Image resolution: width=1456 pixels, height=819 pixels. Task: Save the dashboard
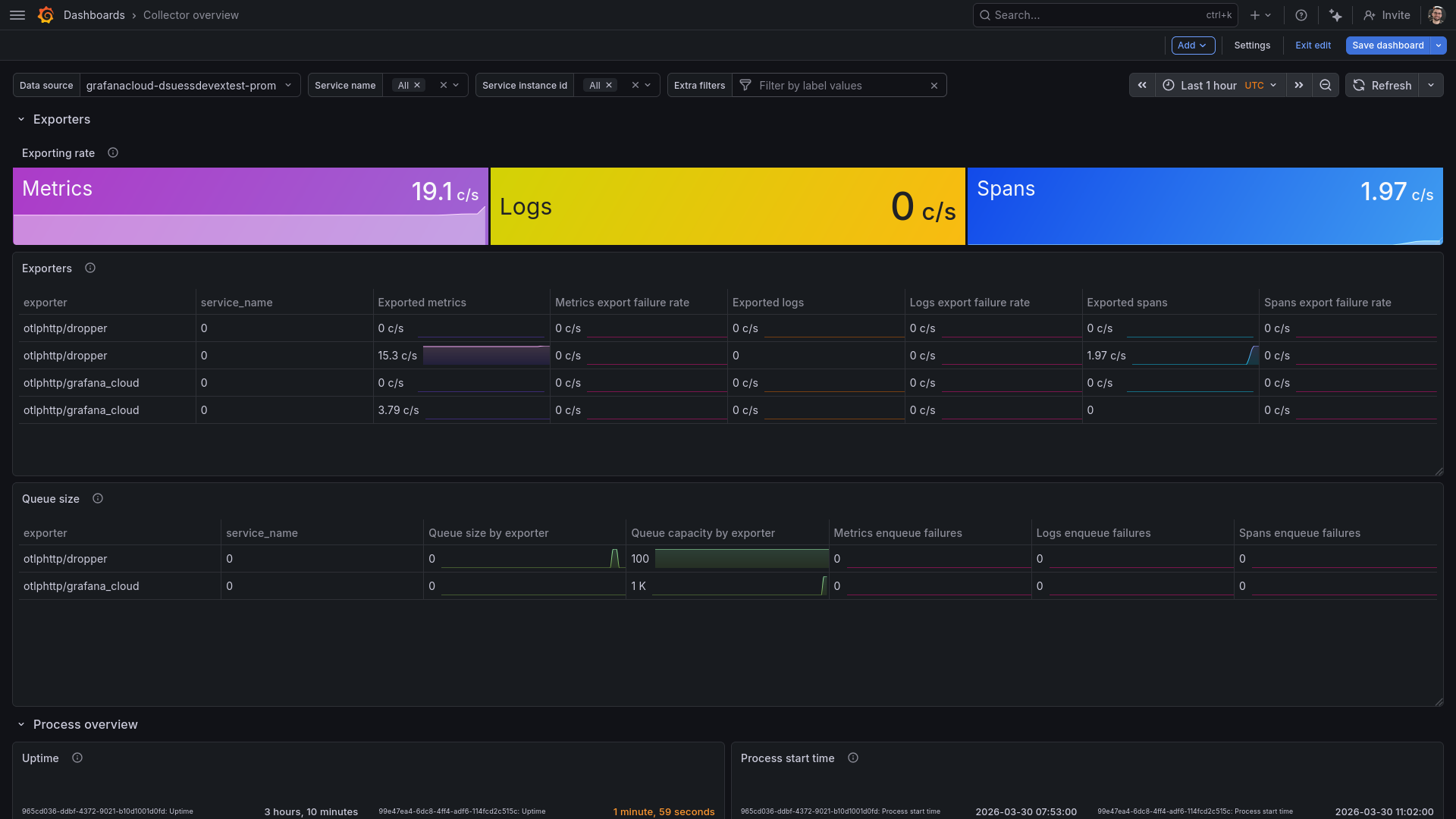coord(1388,45)
